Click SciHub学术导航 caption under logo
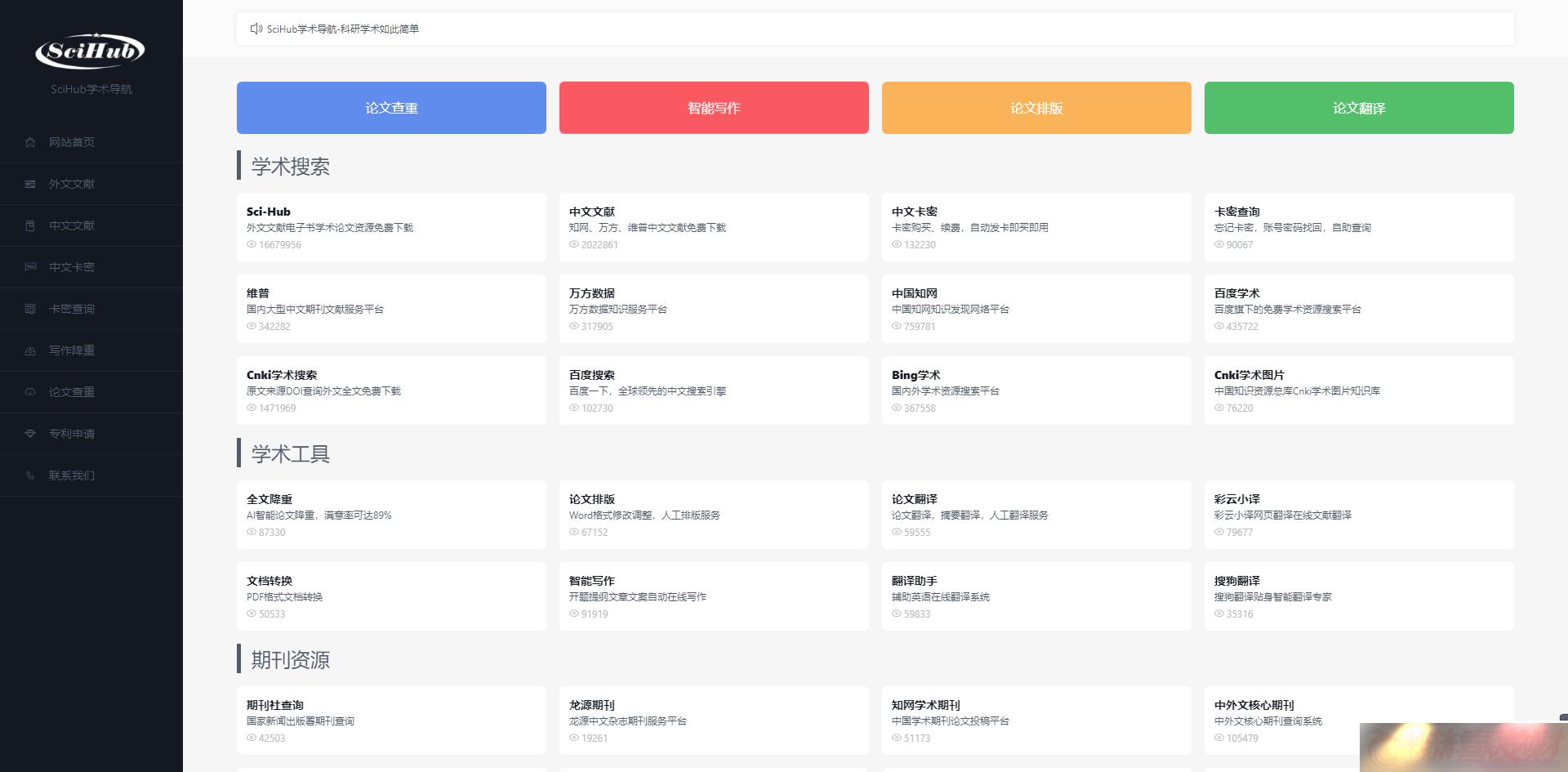 91,89
